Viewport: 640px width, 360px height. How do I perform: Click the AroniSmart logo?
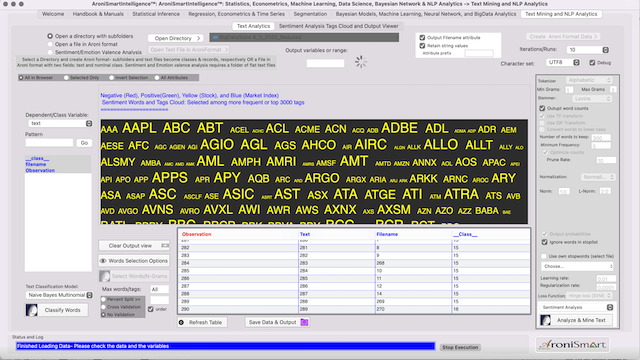[x=572, y=345]
